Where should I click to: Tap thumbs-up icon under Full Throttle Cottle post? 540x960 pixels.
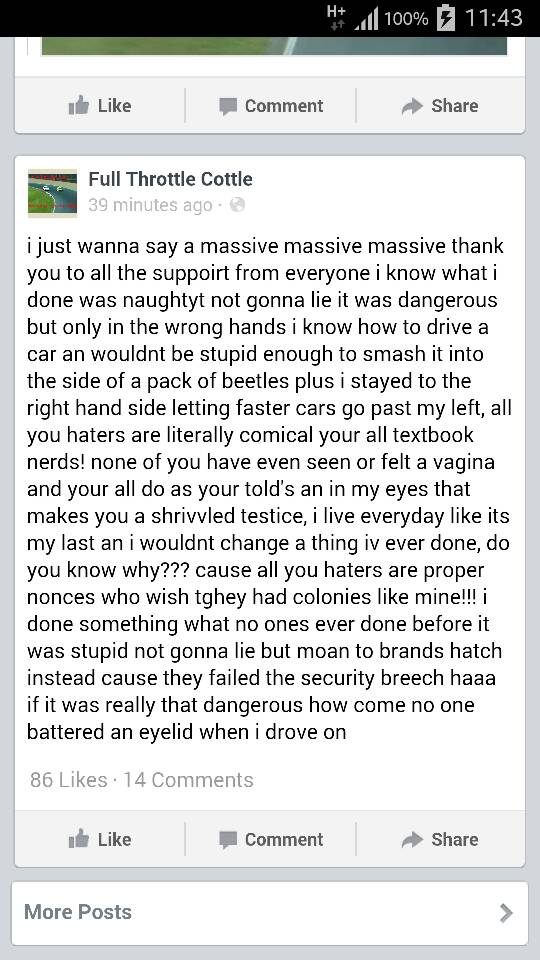78,839
